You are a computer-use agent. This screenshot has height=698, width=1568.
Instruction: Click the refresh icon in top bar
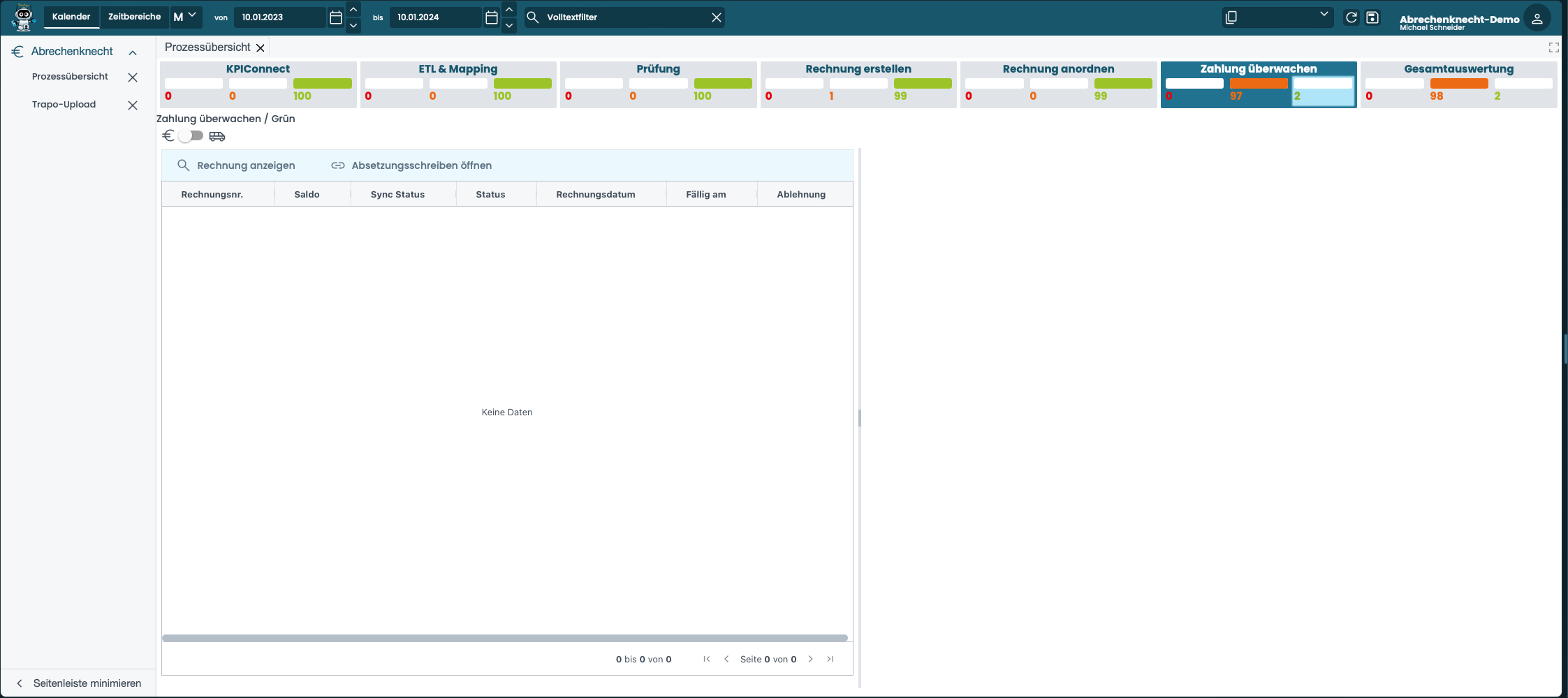(1351, 17)
